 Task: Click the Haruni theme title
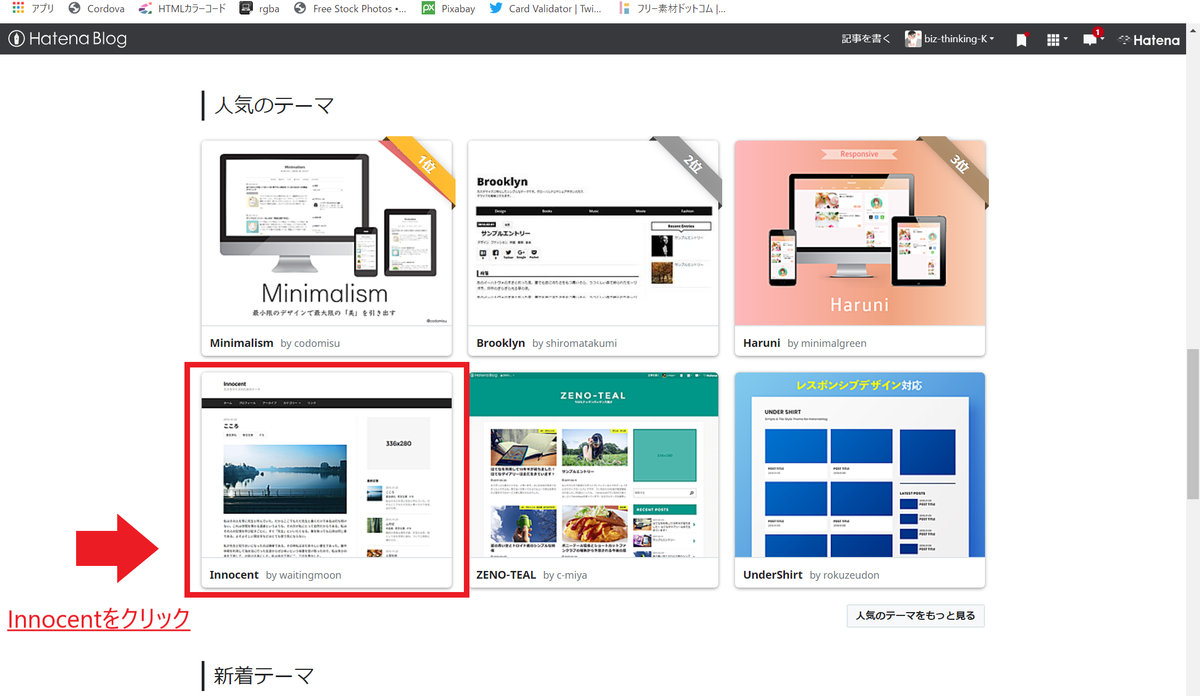pyautogui.click(x=761, y=343)
